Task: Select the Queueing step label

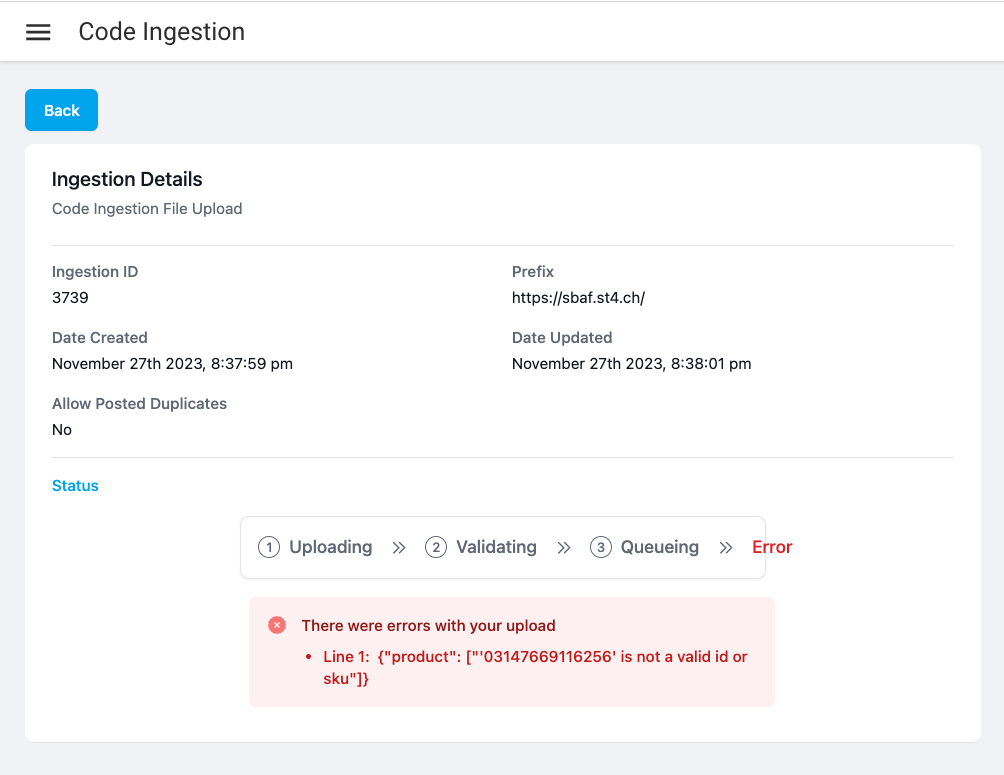Action: click(659, 547)
